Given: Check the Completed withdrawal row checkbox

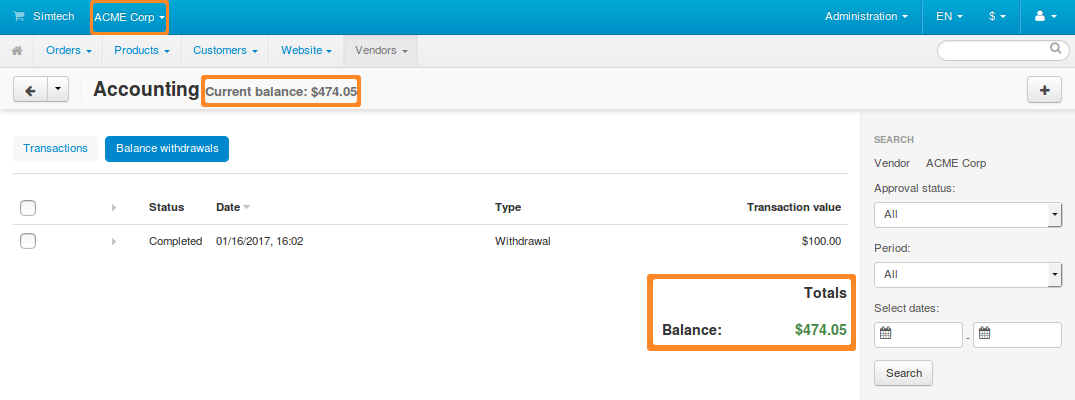Looking at the screenshot, I should (28, 241).
